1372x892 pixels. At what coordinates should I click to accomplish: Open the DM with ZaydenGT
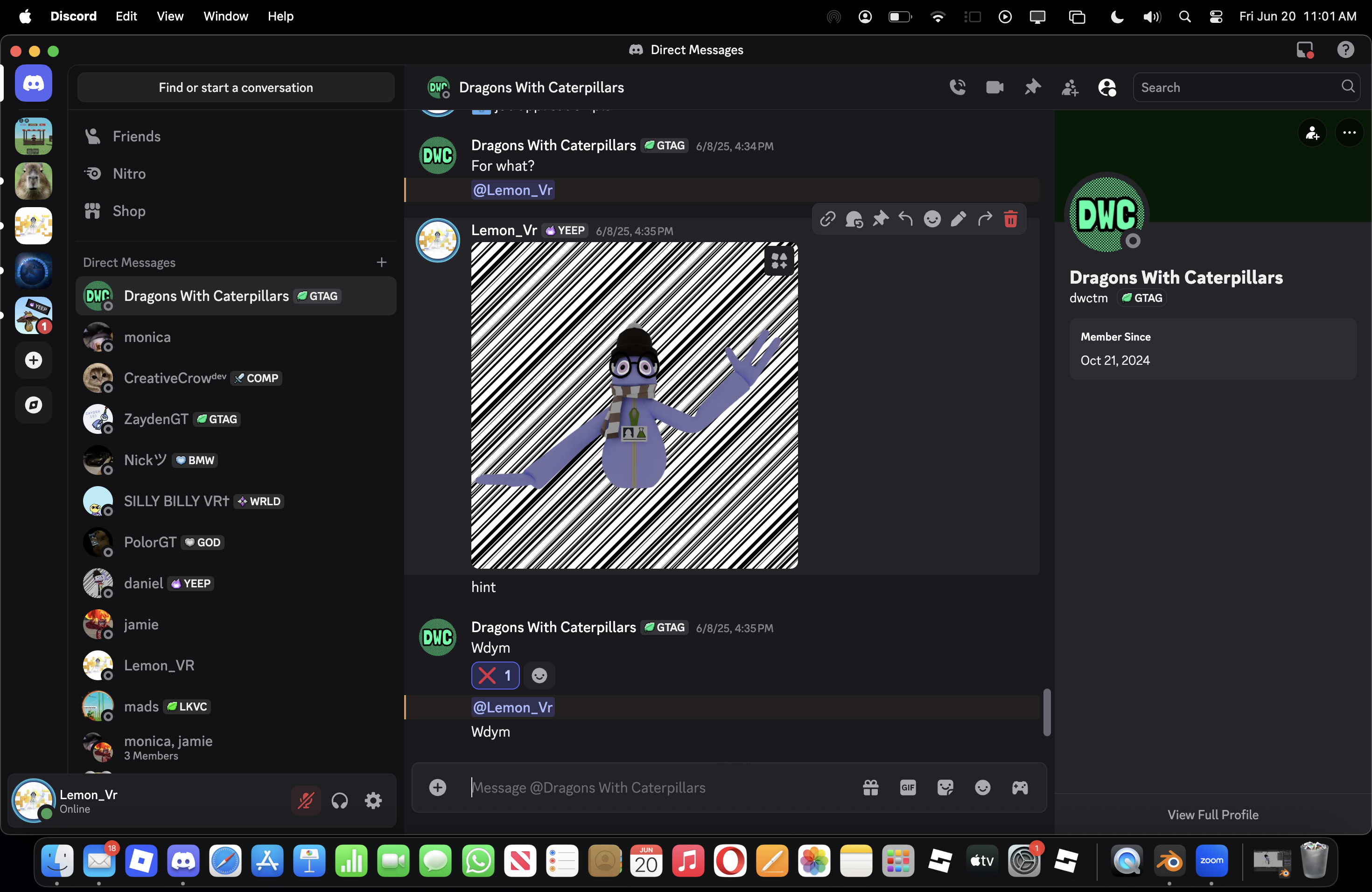point(236,419)
